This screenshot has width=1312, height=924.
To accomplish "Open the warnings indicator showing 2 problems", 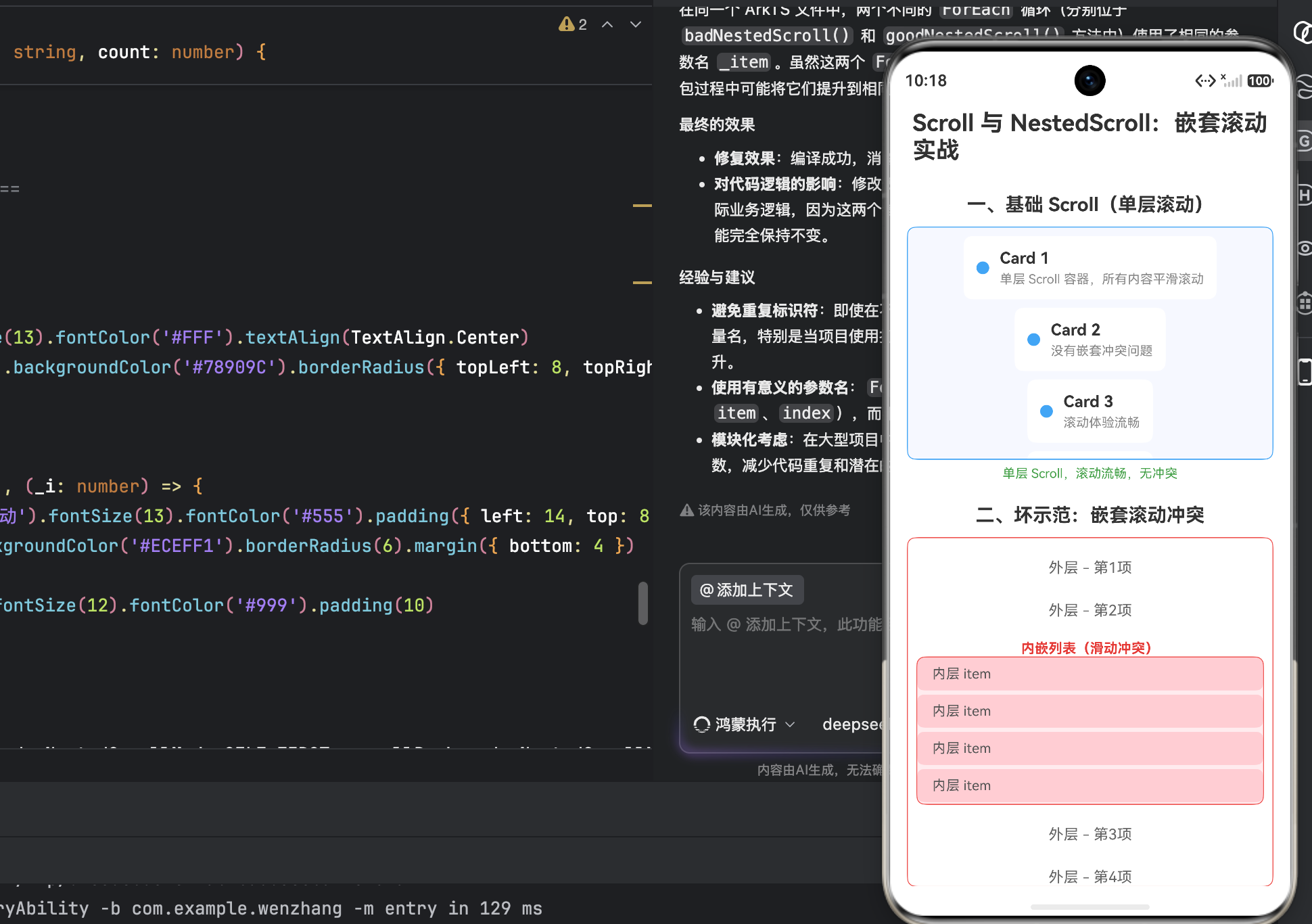I will (572, 24).
